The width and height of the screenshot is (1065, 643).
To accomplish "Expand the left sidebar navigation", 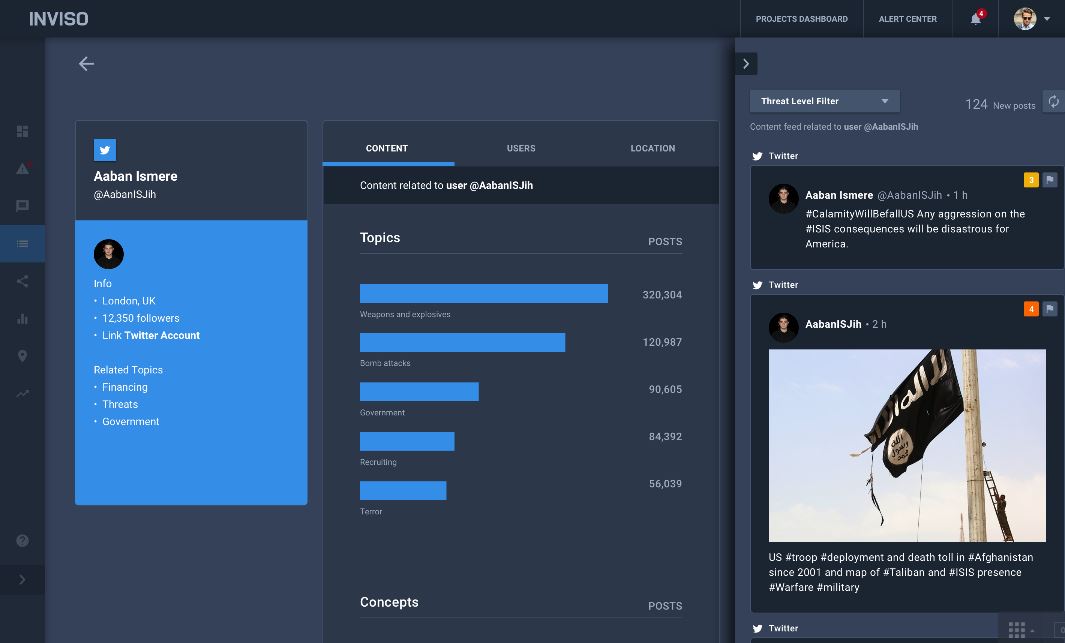I will point(22,580).
